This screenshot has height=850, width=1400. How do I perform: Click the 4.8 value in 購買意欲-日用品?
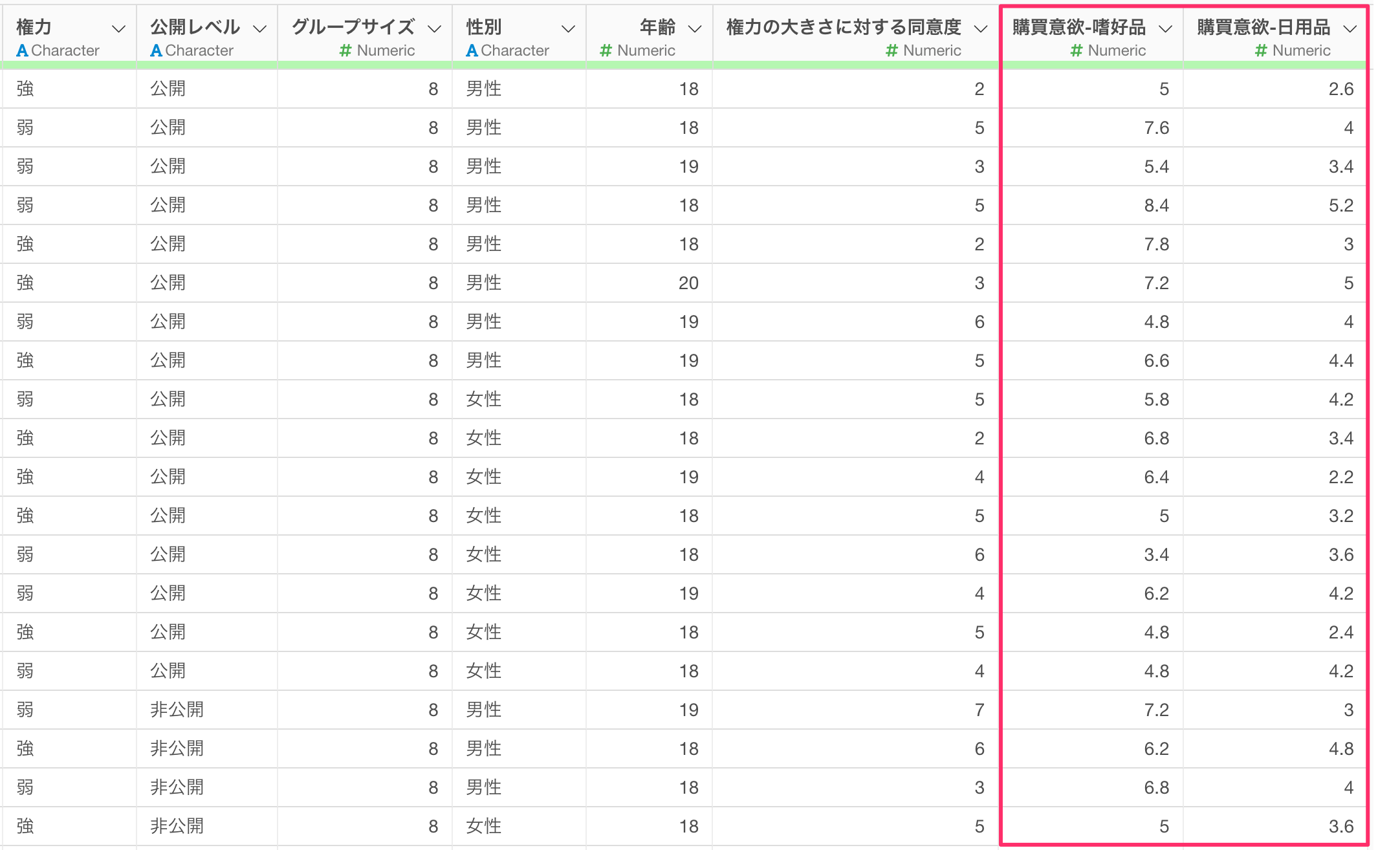click(1340, 749)
